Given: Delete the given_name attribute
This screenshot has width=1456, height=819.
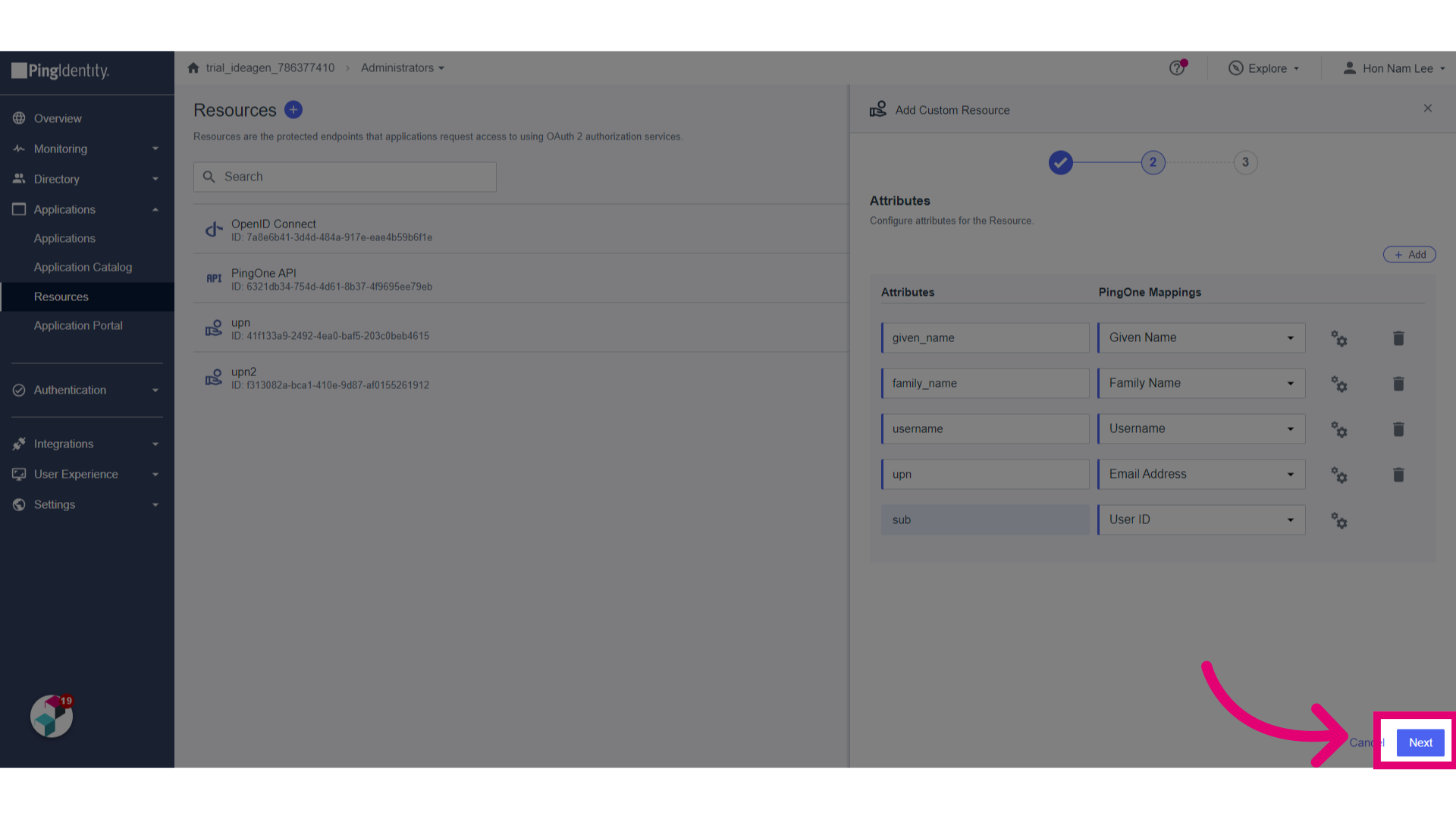Looking at the screenshot, I should pyautogui.click(x=1398, y=338).
